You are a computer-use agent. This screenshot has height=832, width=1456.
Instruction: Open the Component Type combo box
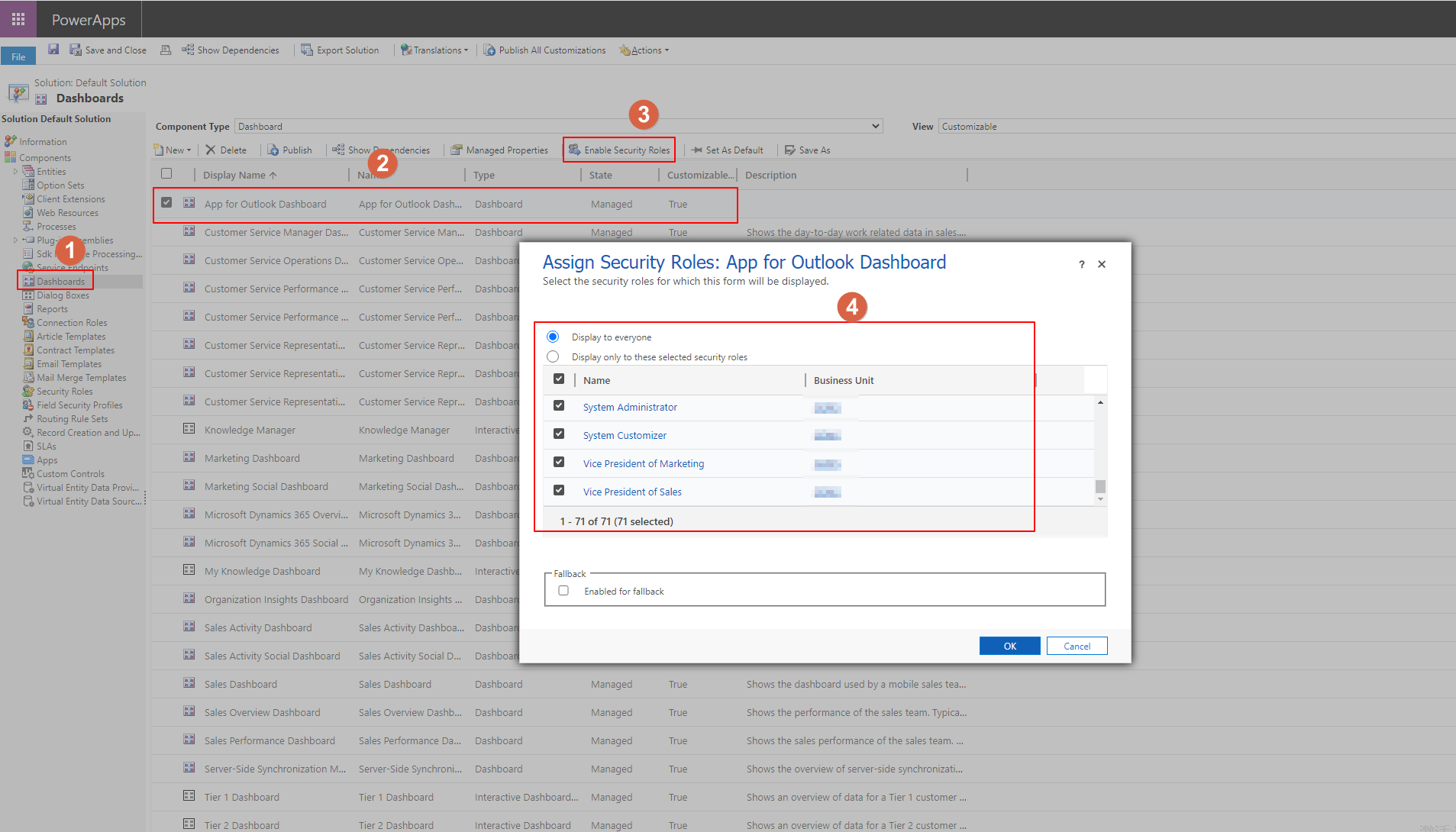(559, 126)
